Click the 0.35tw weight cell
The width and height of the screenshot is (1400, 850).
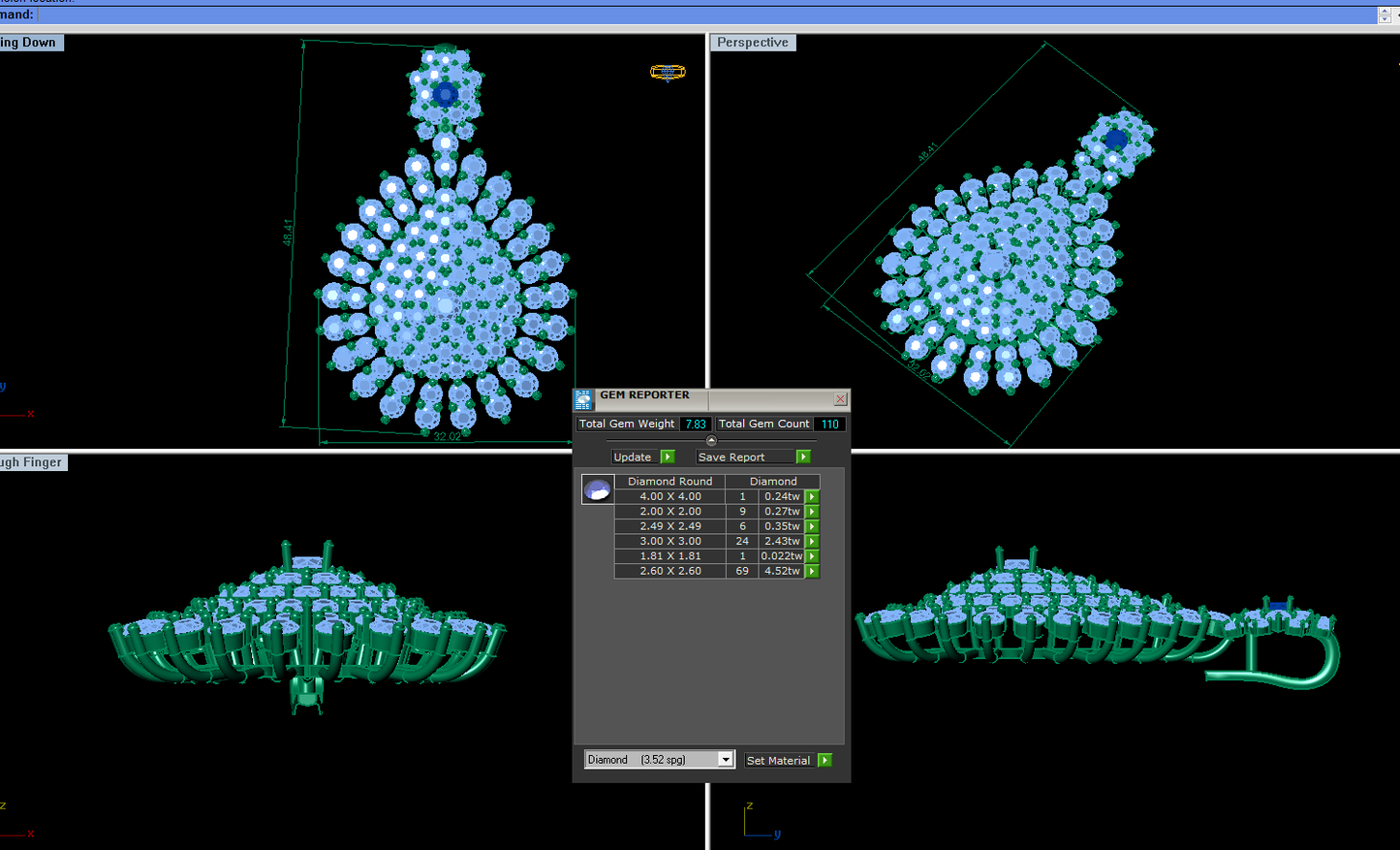tap(782, 526)
